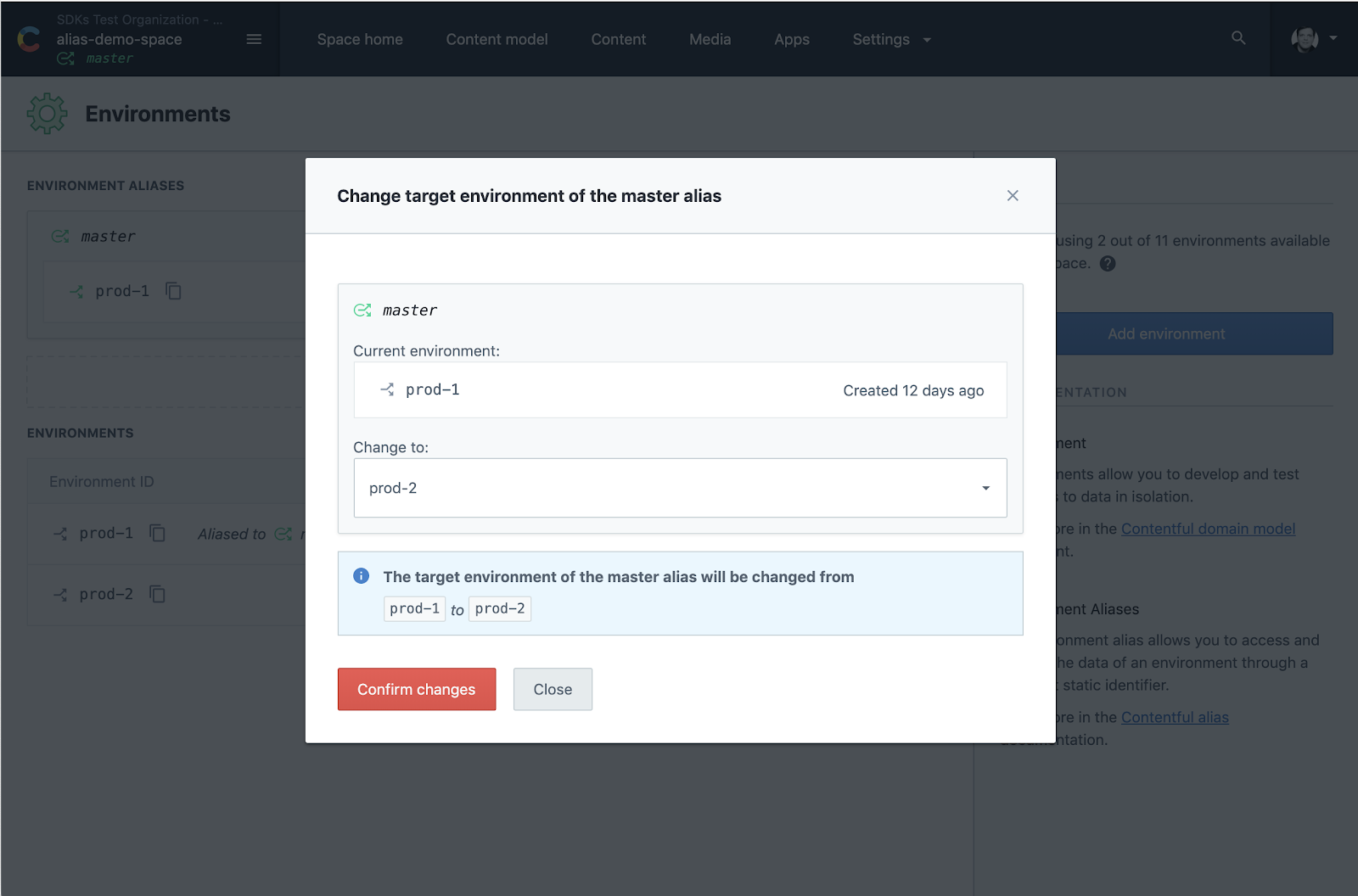The height and width of the screenshot is (896, 1358).
Task: Click the Environment ID column header
Action: [x=102, y=481]
